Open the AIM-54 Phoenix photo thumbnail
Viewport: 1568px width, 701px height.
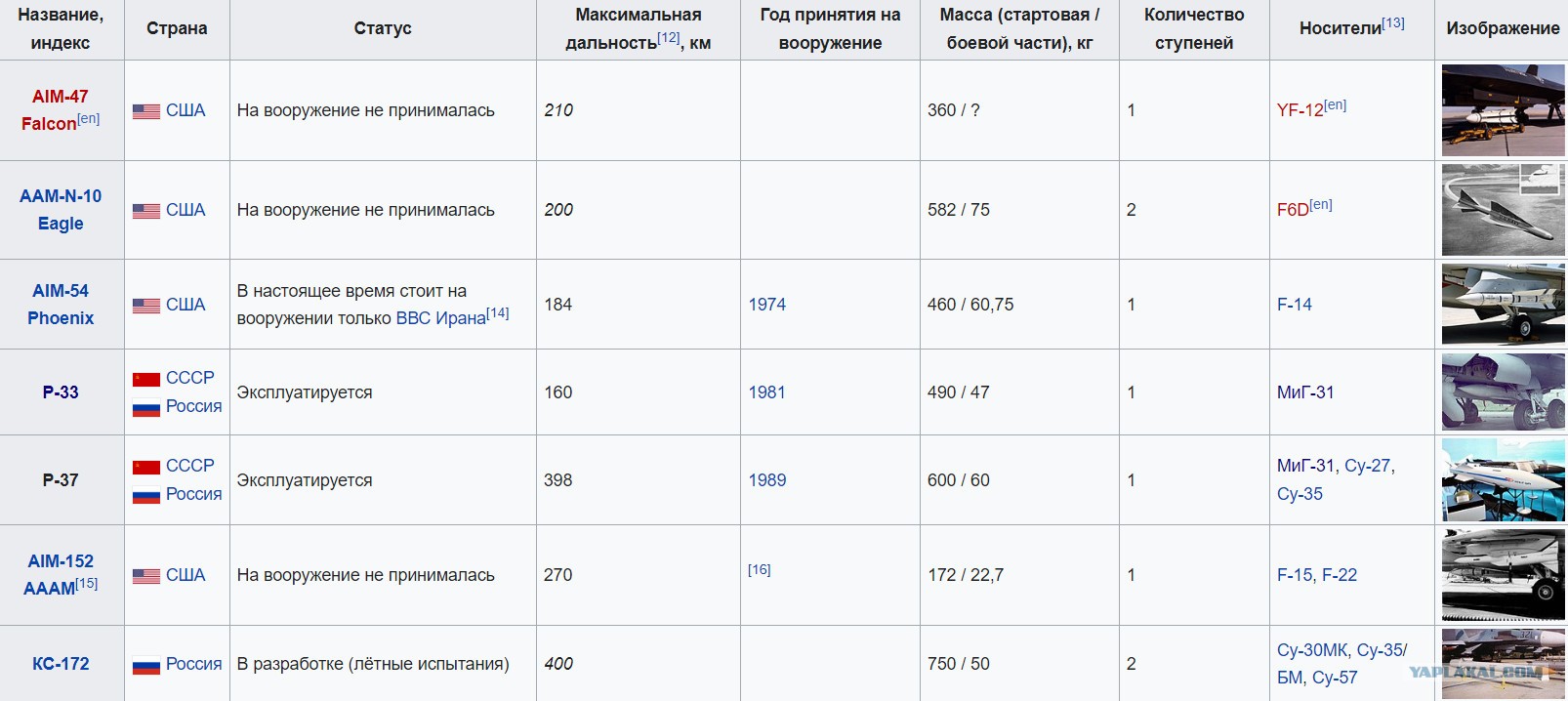[x=1503, y=305]
